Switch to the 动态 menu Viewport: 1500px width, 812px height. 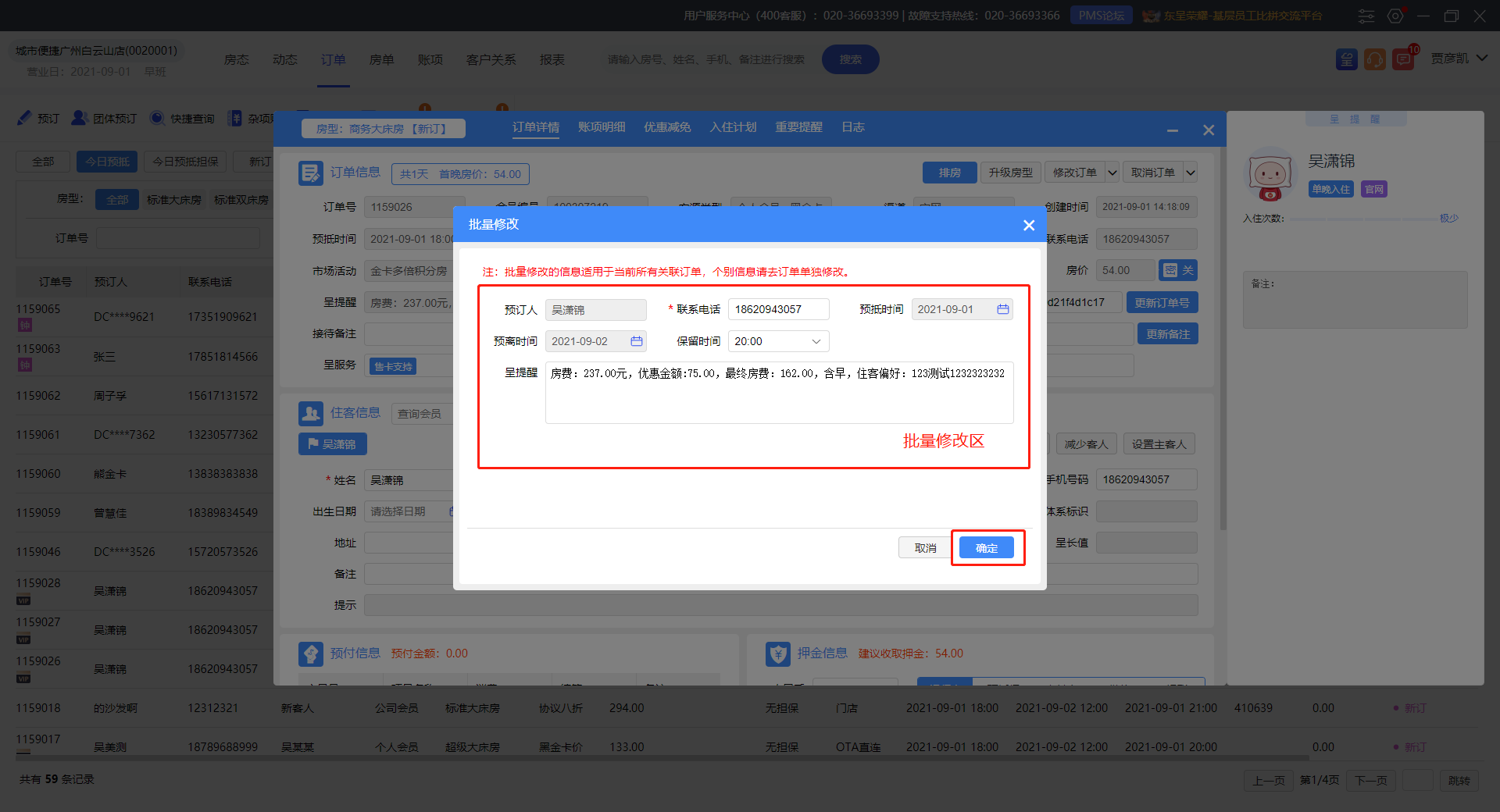coord(285,59)
